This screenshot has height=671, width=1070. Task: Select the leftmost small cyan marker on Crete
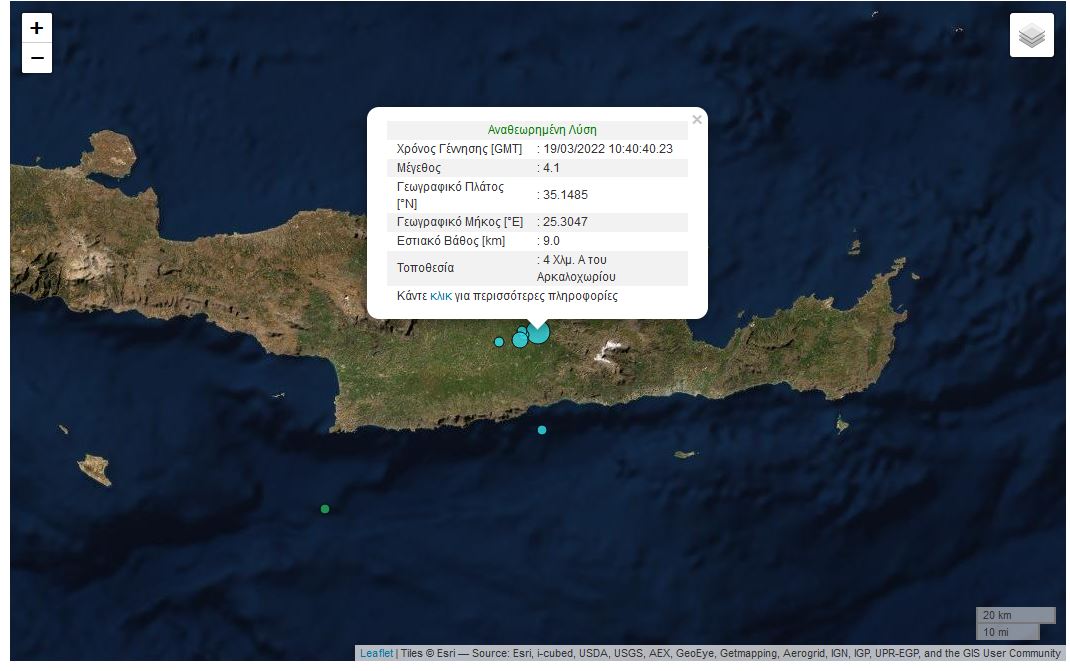click(x=499, y=342)
